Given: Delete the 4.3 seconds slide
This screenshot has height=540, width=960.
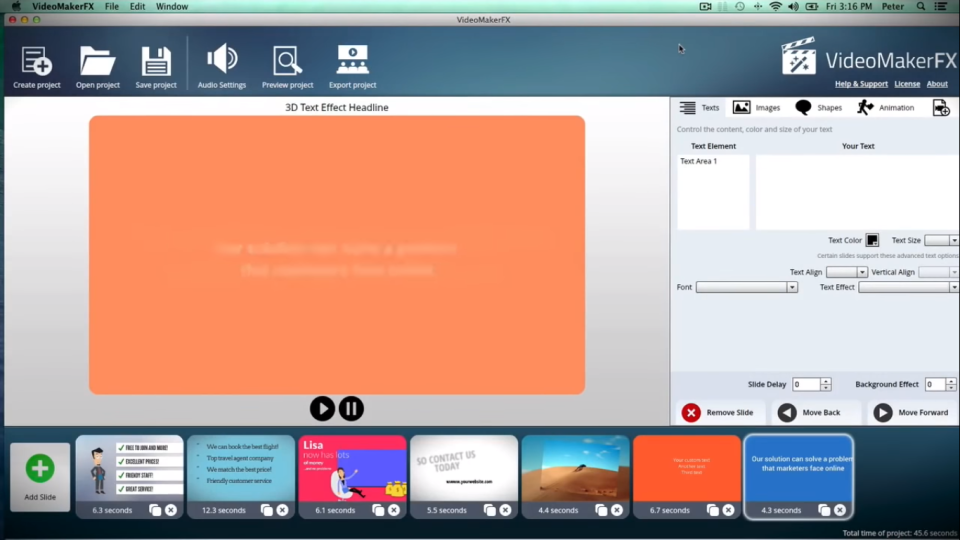Looking at the screenshot, I should point(840,510).
